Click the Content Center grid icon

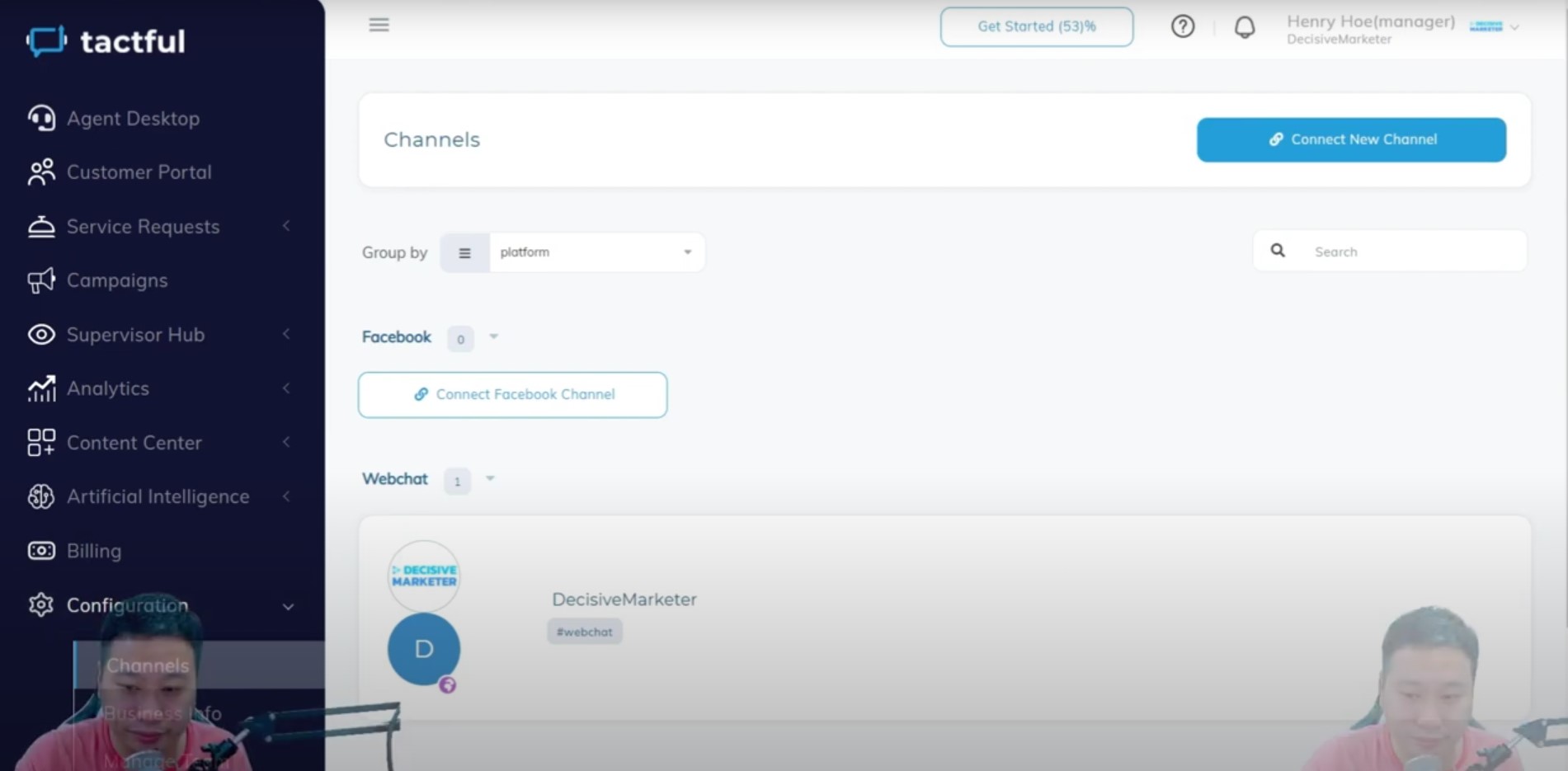point(41,442)
